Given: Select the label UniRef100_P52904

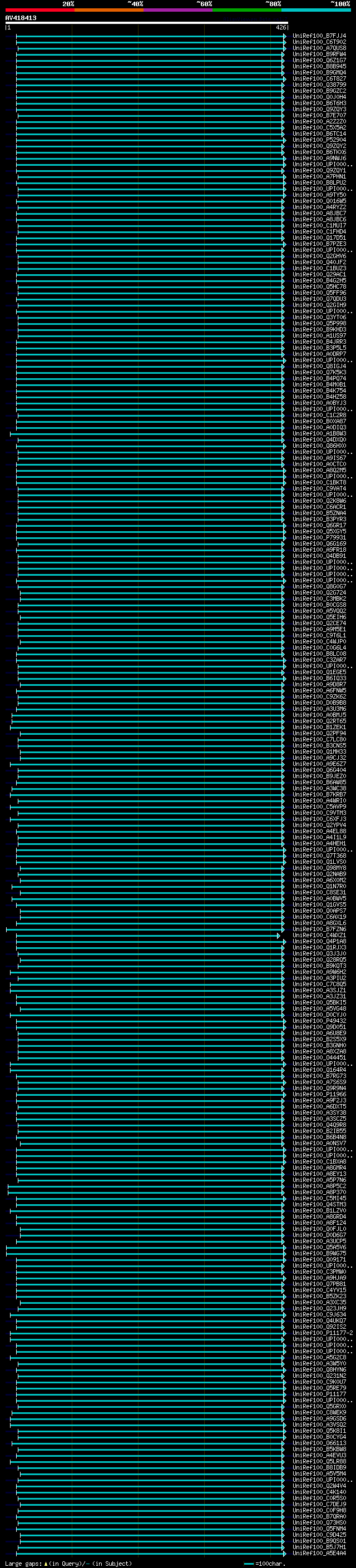Looking at the screenshot, I should pos(319,140).
